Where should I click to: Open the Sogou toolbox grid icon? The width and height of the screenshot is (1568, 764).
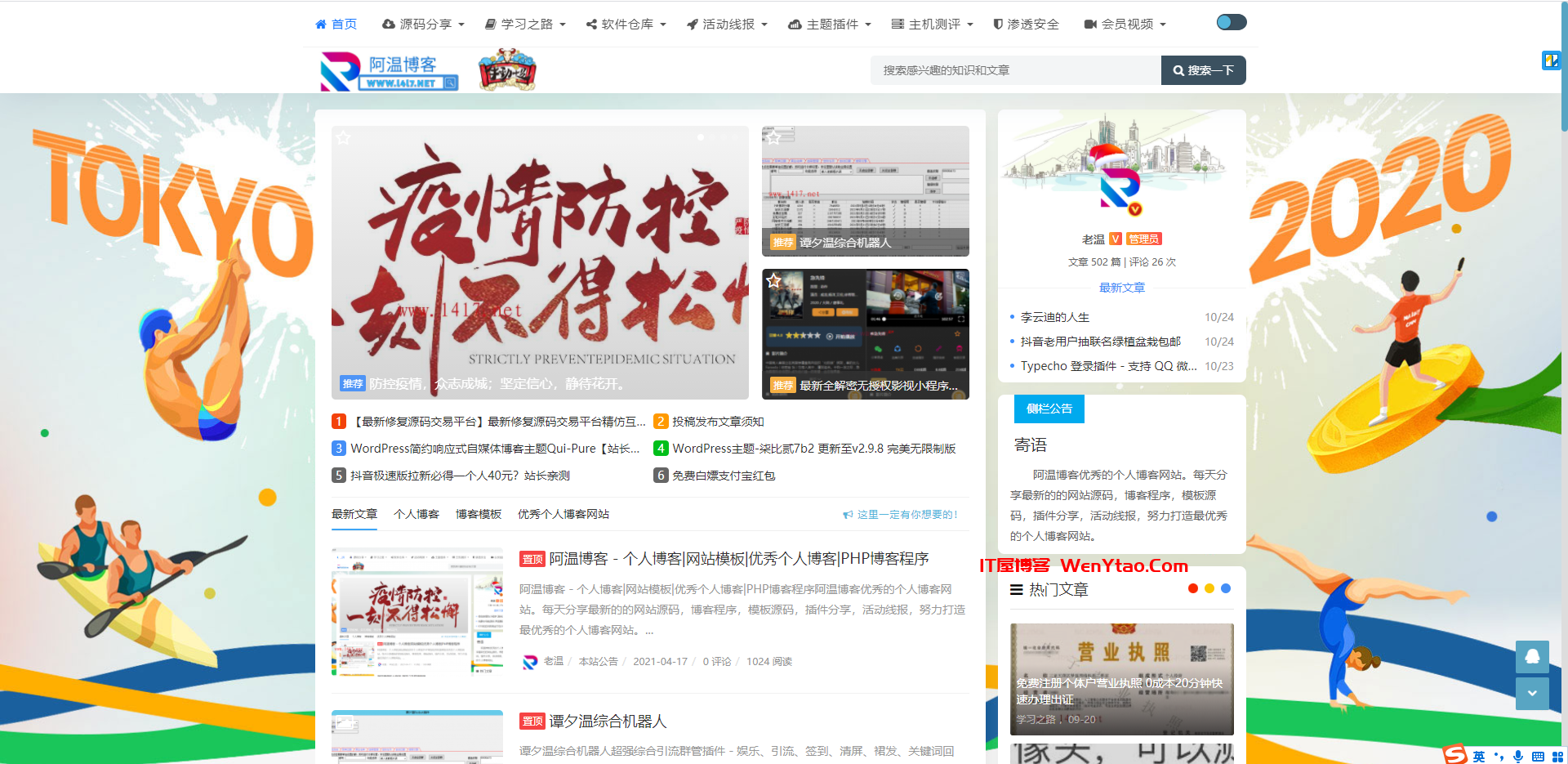[x=1557, y=757]
